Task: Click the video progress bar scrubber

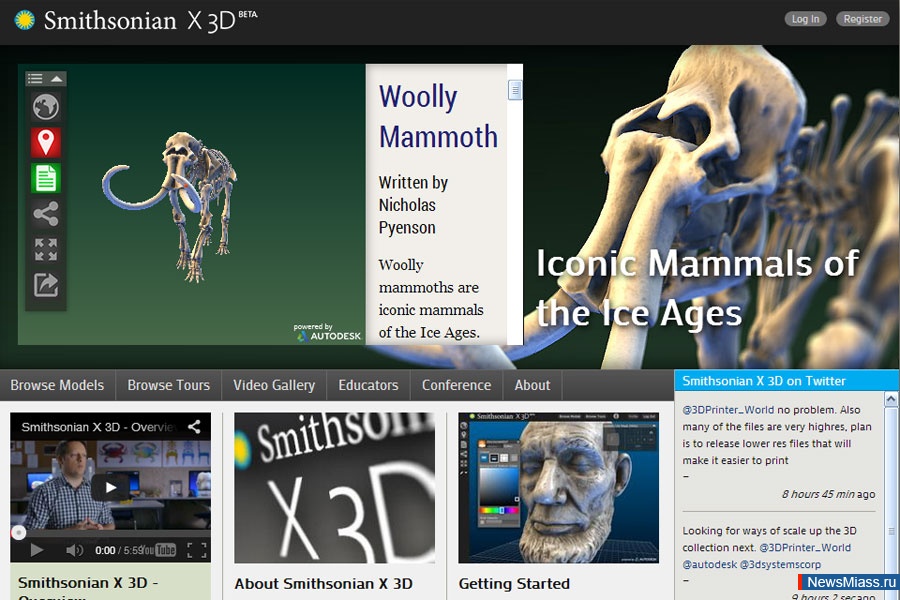Action: (18, 533)
